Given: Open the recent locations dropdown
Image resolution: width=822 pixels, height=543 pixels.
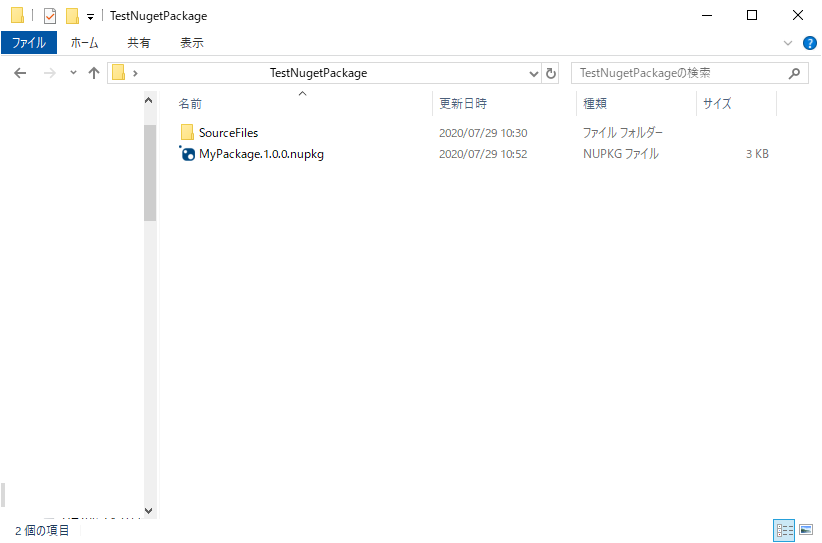Looking at the screenshot, I should tap(73, 73).
